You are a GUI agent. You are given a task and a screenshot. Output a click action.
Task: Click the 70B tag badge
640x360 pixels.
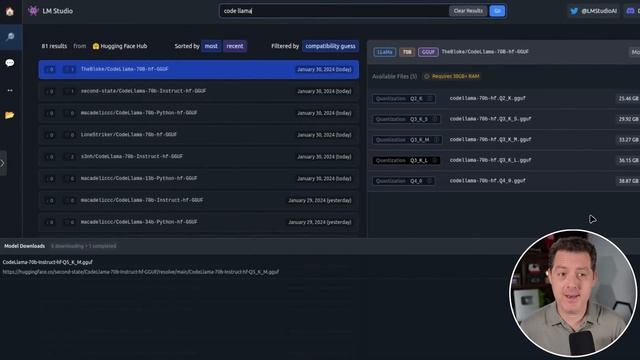(x=407, y=52)
